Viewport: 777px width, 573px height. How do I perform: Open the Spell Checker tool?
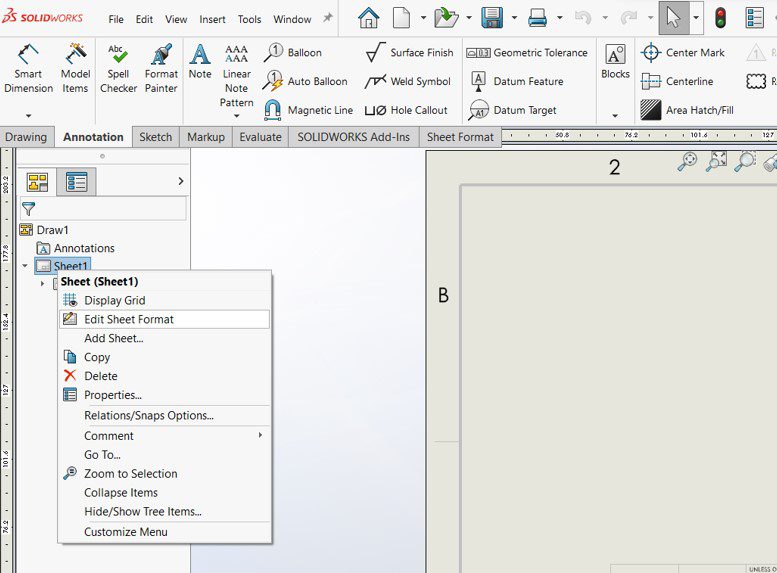118,68
